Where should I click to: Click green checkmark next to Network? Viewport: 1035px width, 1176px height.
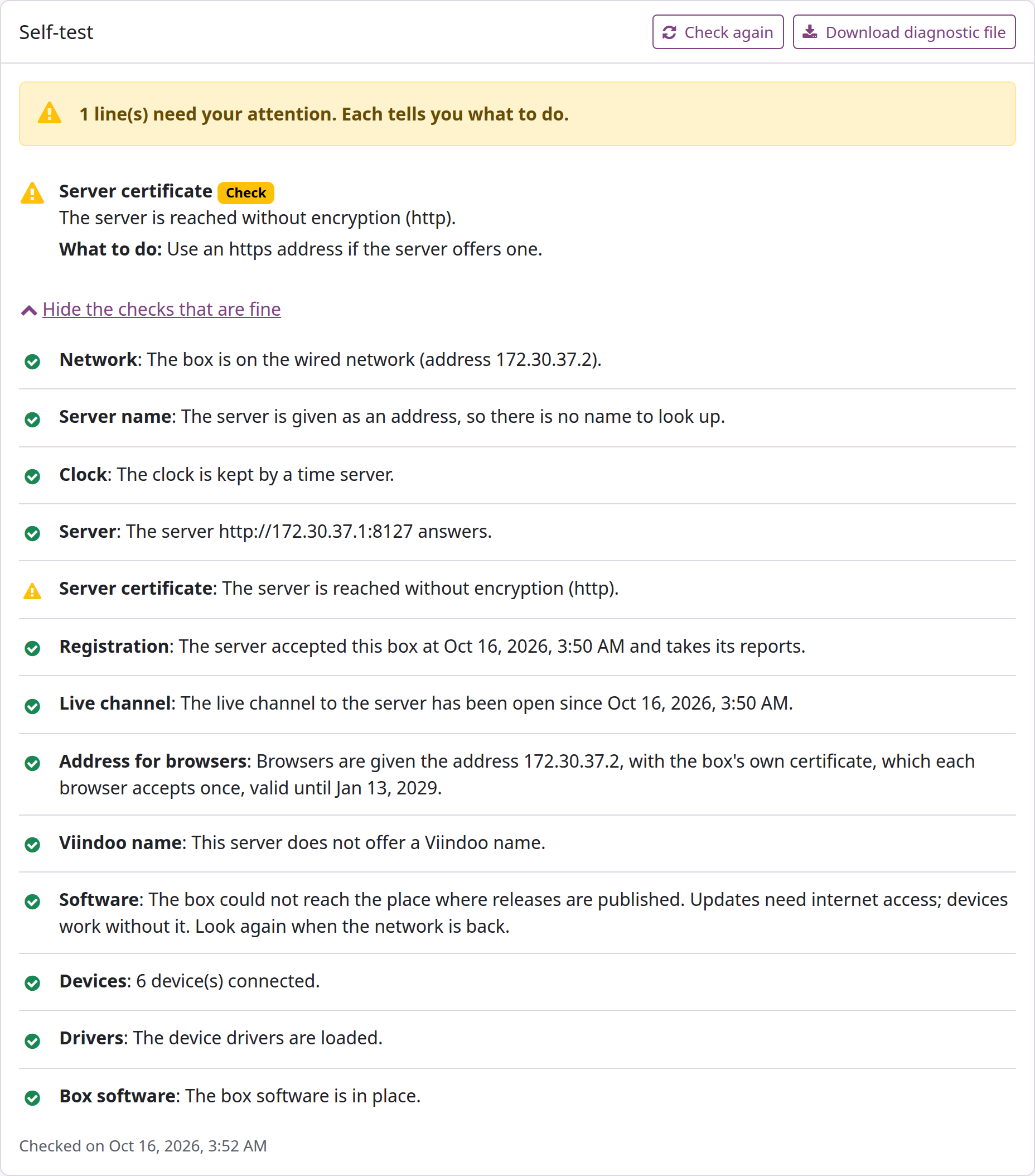[33, 362]
